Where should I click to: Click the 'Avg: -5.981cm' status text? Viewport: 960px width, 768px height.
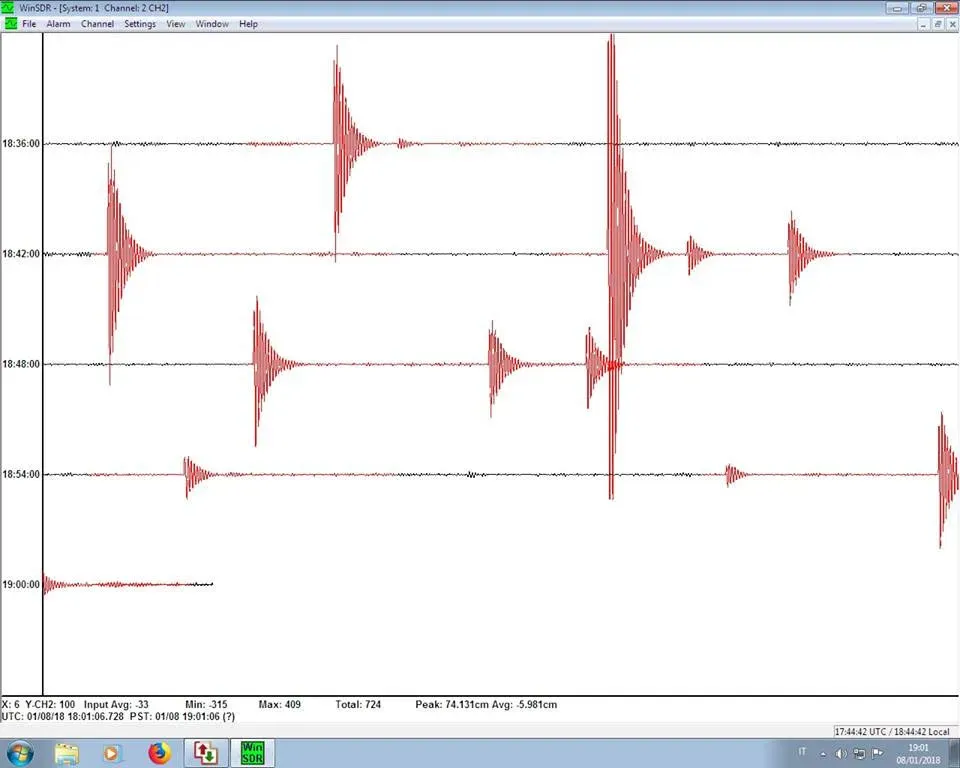pos(523,704)
